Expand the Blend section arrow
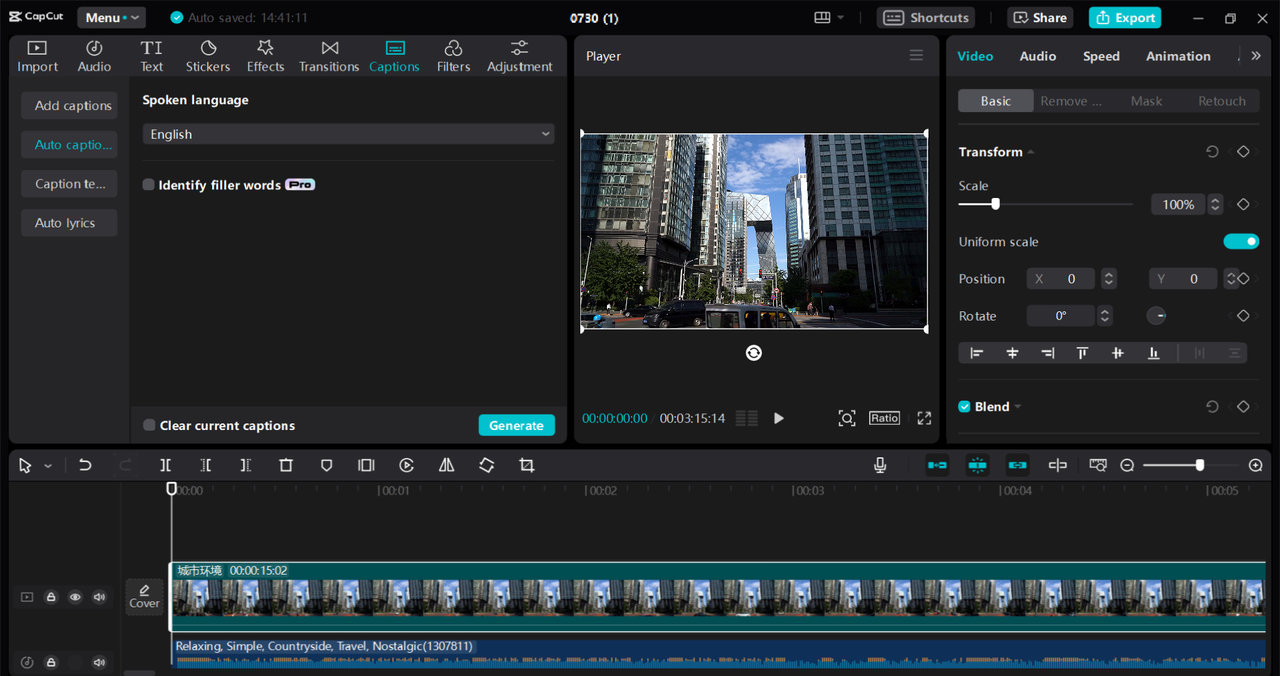1280x676 pixels. pos(1018,407)
